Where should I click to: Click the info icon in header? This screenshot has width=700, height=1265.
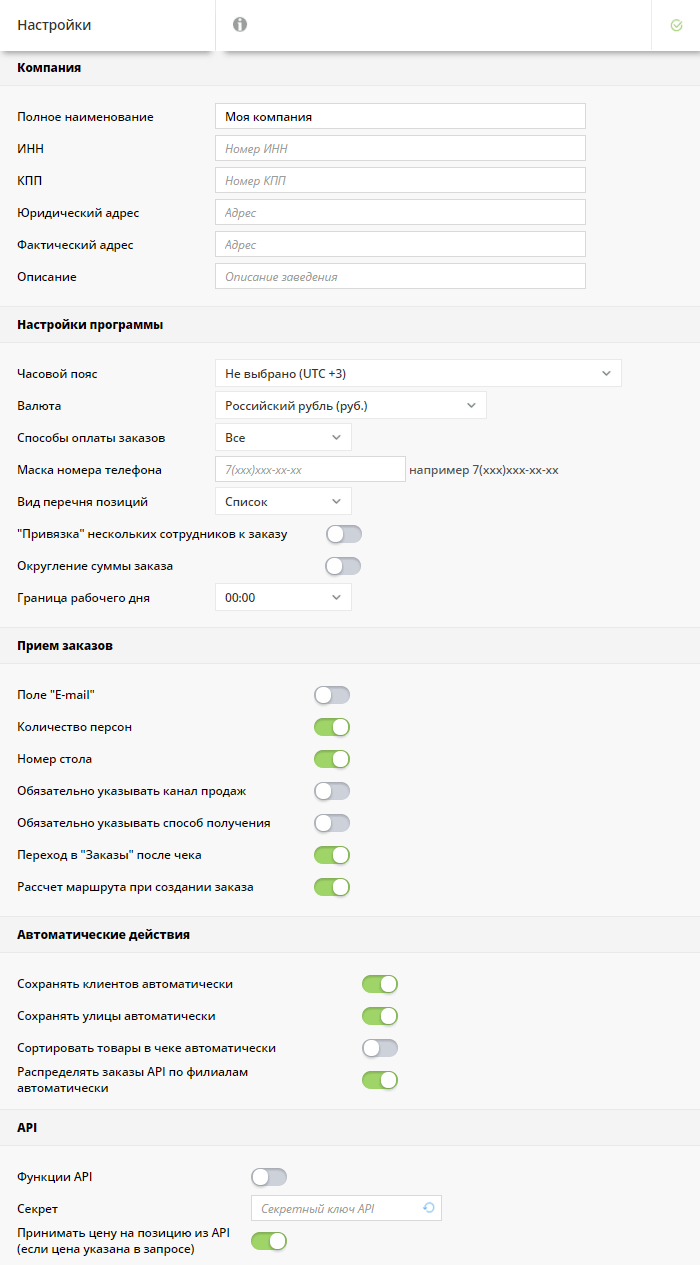pos(240,25)
